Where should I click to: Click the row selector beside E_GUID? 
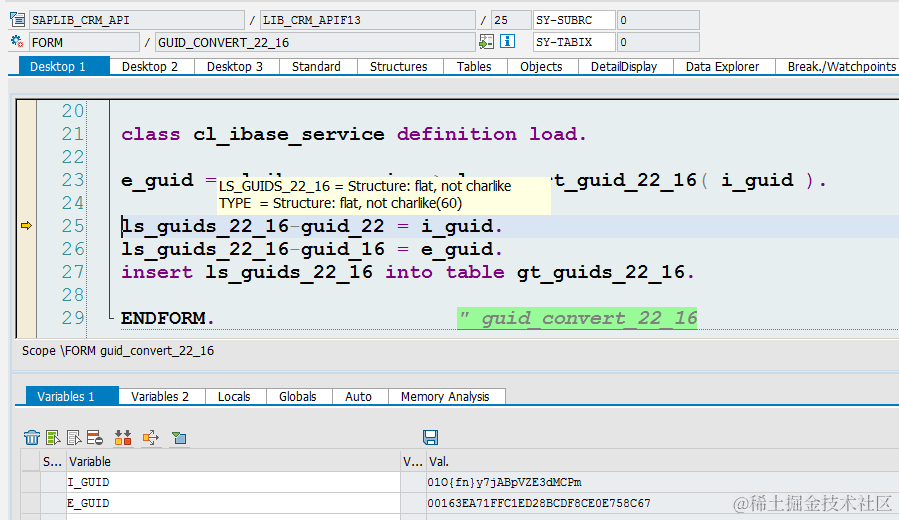pyautogui.click(x=31, y=503)
